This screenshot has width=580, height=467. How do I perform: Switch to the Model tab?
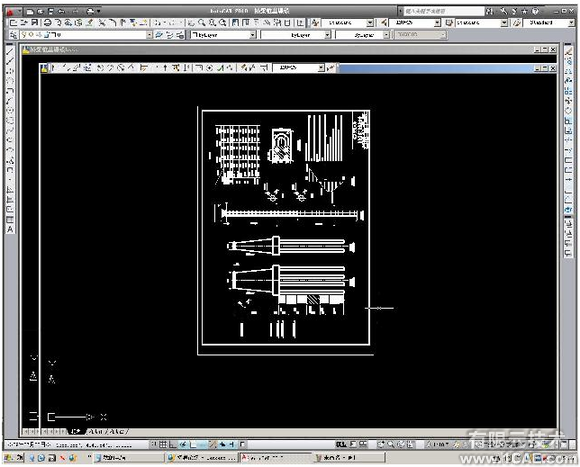(x=76, y=432)
